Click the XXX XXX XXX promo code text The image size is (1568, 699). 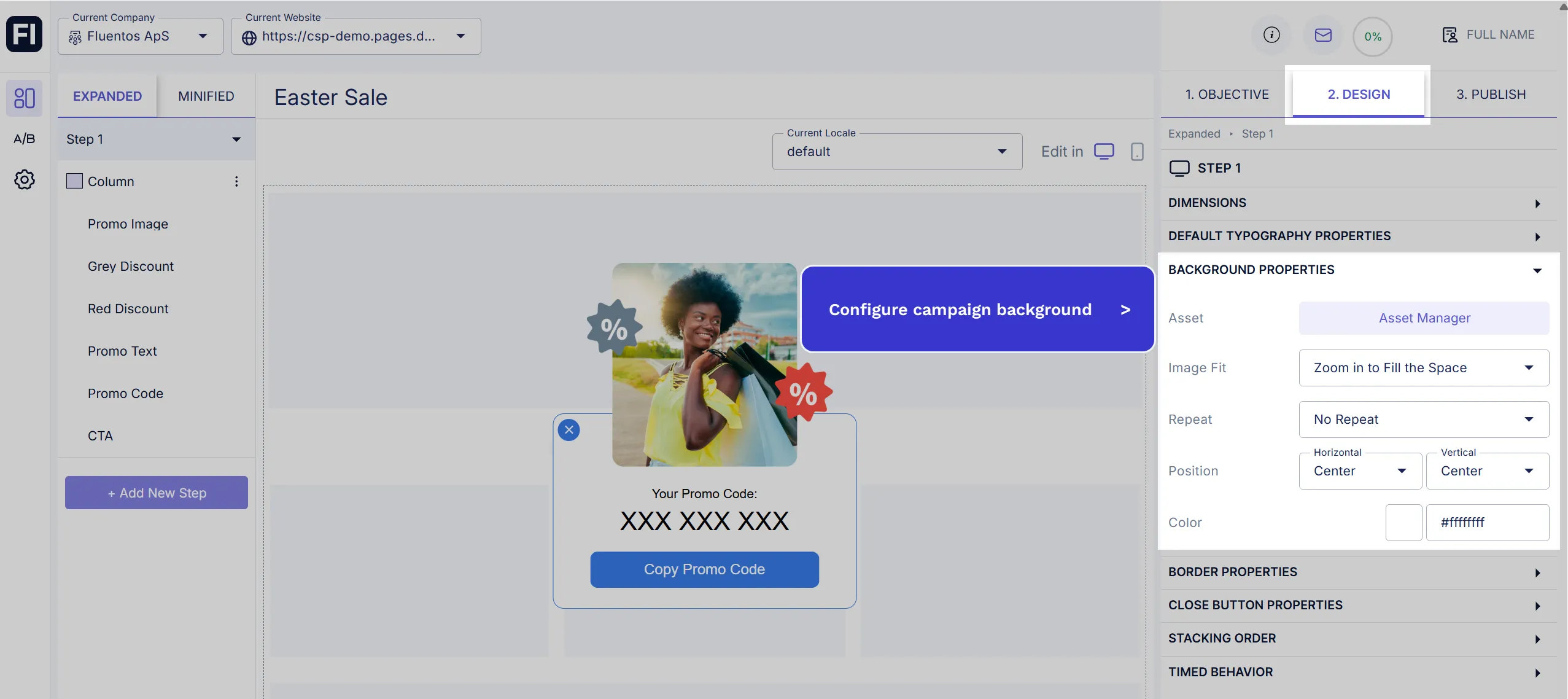pos(704,521)
